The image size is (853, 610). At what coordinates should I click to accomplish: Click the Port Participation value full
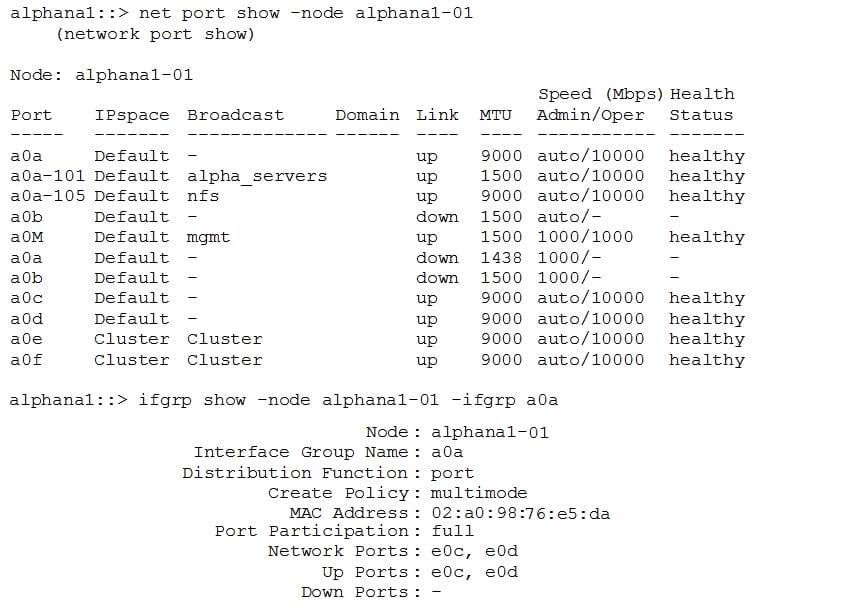[453, 531]
